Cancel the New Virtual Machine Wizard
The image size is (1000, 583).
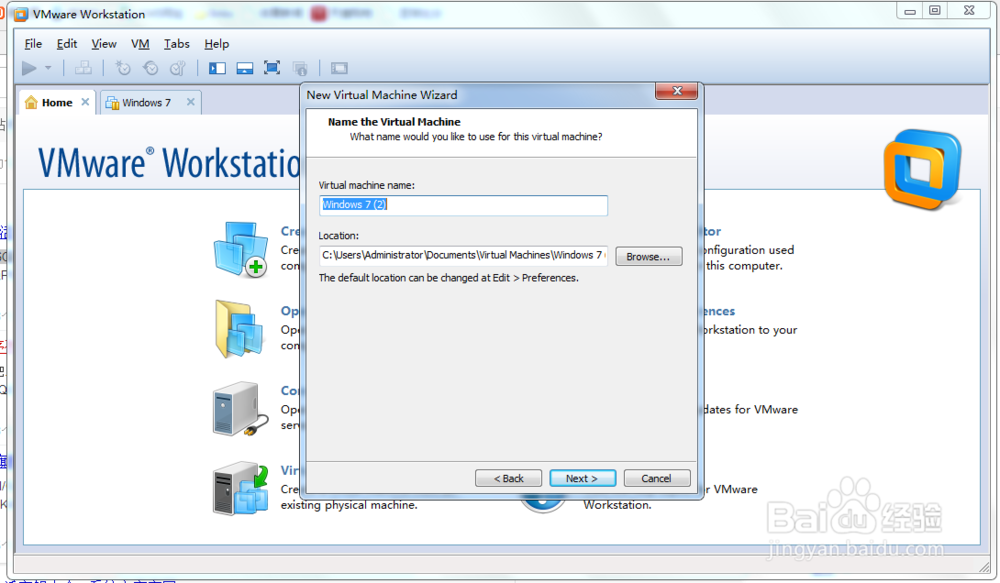click(657, 478)
